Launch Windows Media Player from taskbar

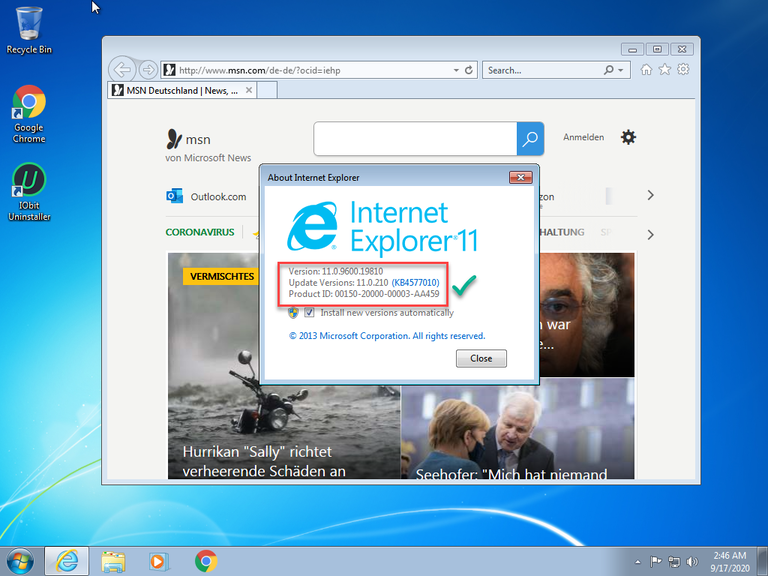click(x=159, y=561)
